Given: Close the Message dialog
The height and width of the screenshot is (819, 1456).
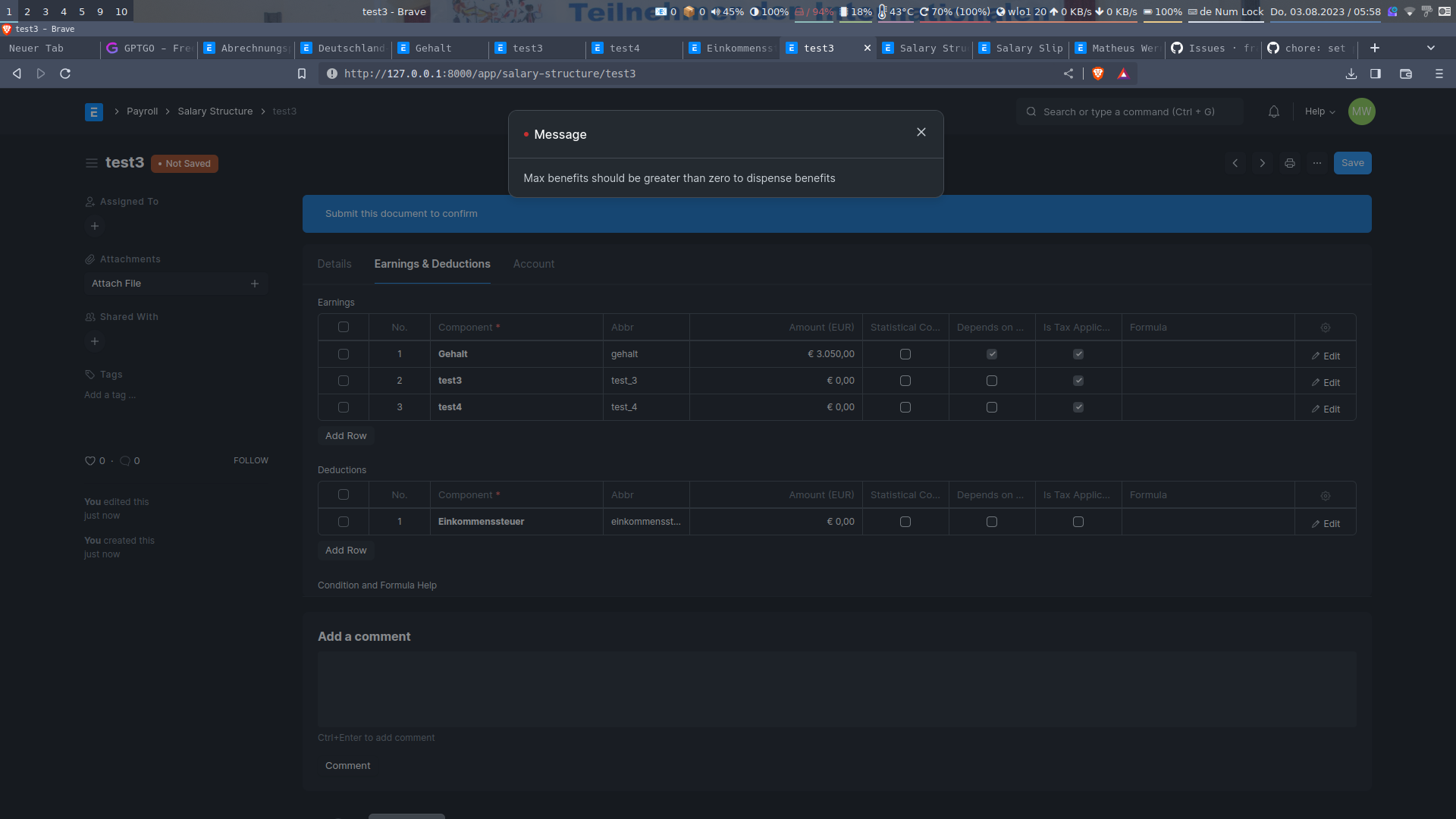Looking at the screenshot, I should [x=921, y=132].
